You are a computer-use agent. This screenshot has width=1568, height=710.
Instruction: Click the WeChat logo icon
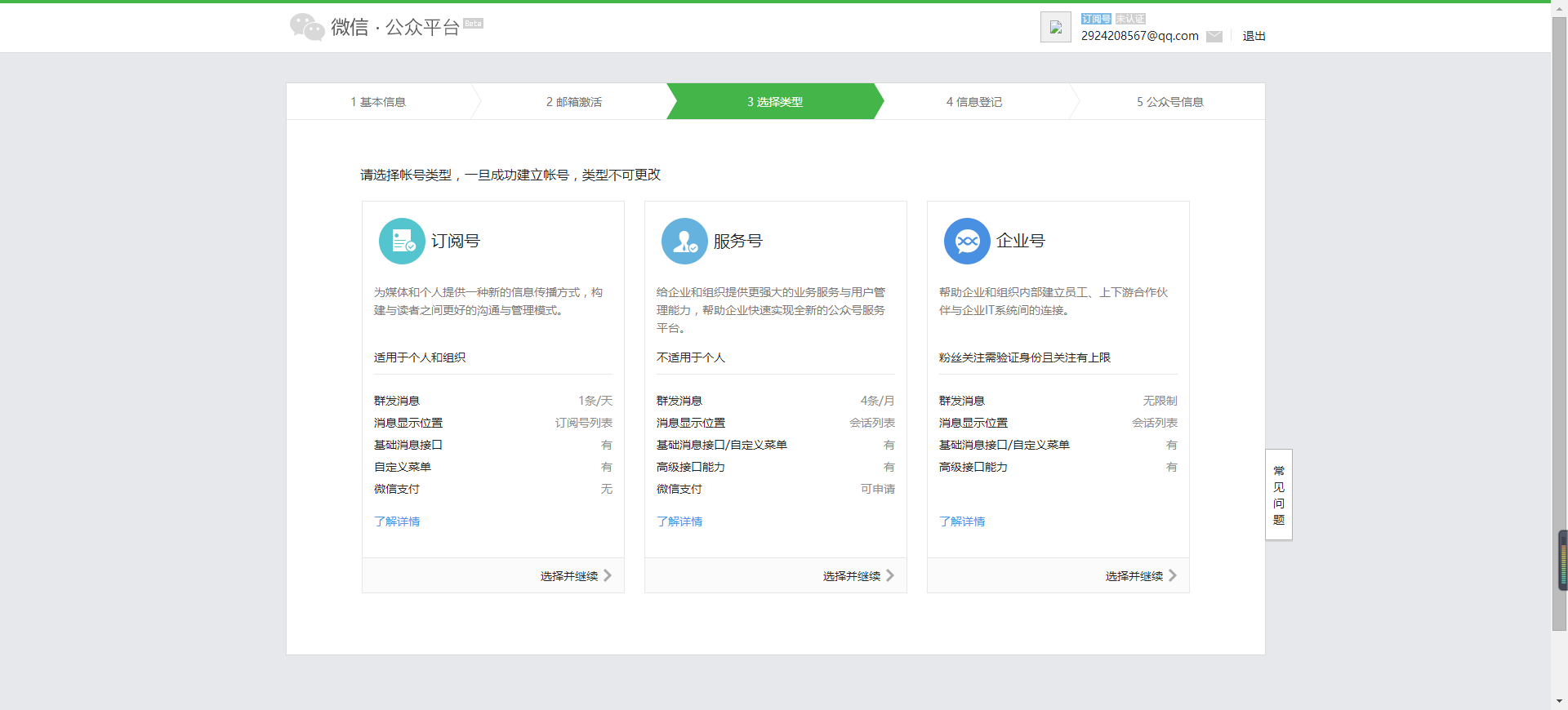coord(307,27)
